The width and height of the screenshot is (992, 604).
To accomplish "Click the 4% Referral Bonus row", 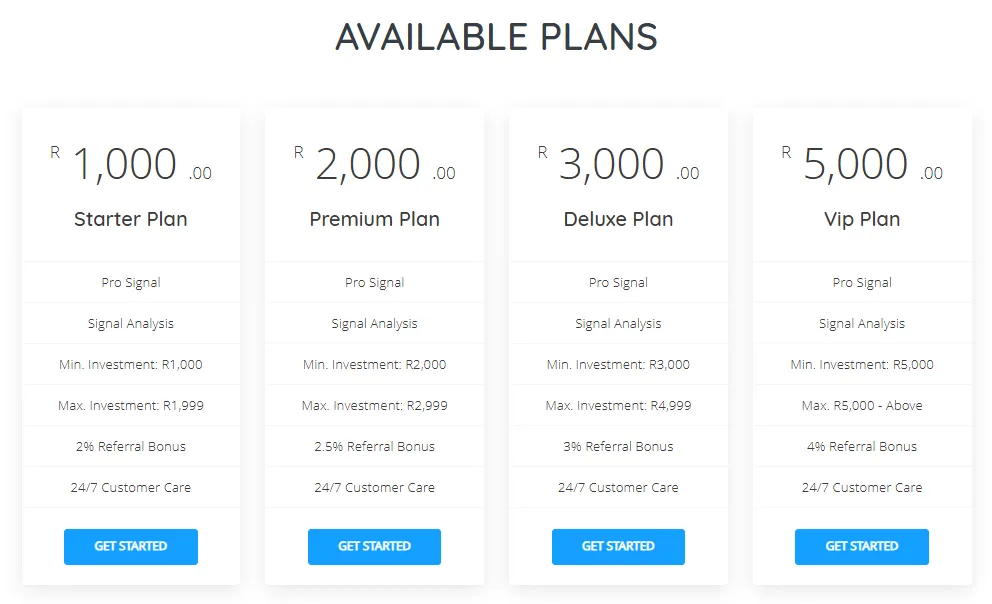I will point(862,446).
